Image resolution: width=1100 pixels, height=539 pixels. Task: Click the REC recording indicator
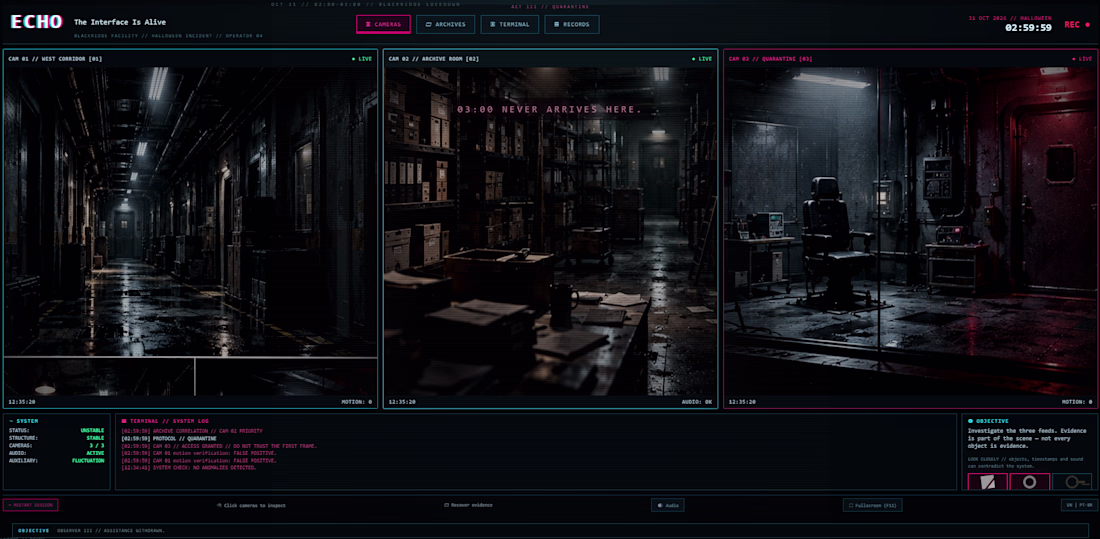coord(1077,25)
